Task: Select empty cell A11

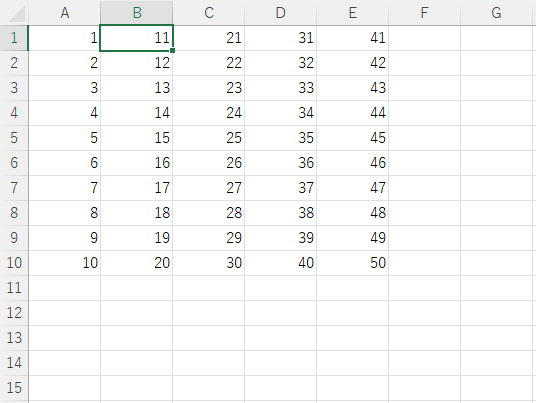Action: coord(65,288)
